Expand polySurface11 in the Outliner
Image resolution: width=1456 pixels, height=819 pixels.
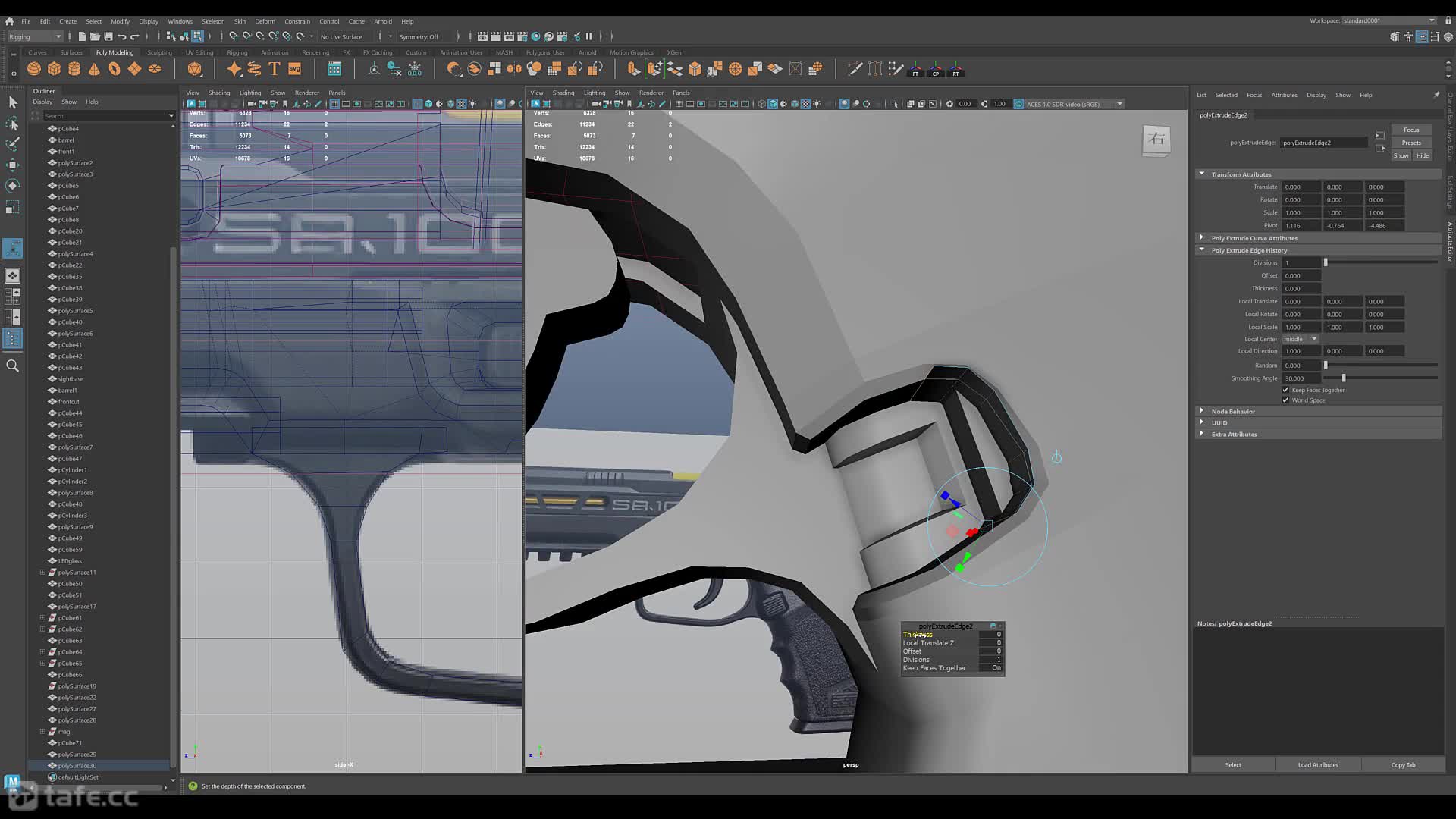[x=42, y=573]
